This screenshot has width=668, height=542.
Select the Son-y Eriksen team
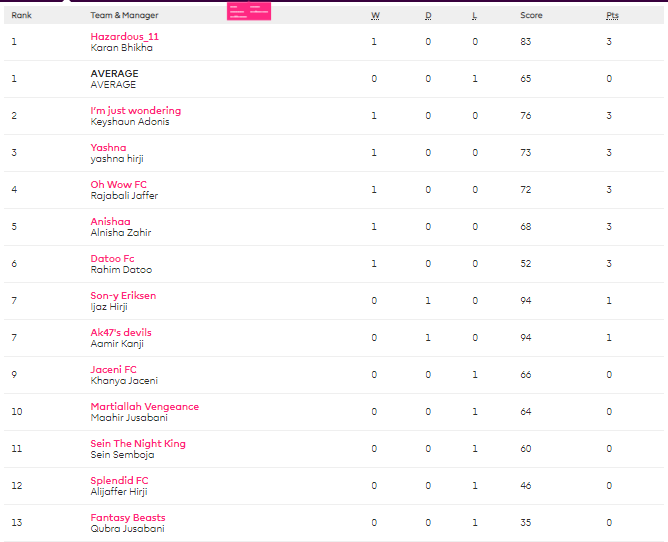123,295
